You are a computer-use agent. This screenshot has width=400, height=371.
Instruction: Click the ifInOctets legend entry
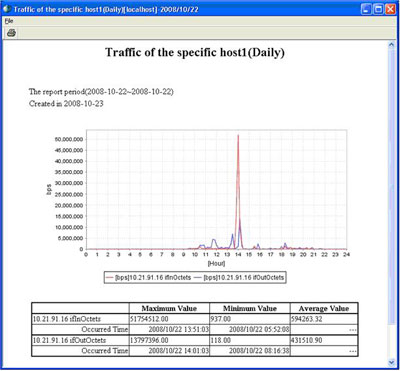tap(148, 278)
